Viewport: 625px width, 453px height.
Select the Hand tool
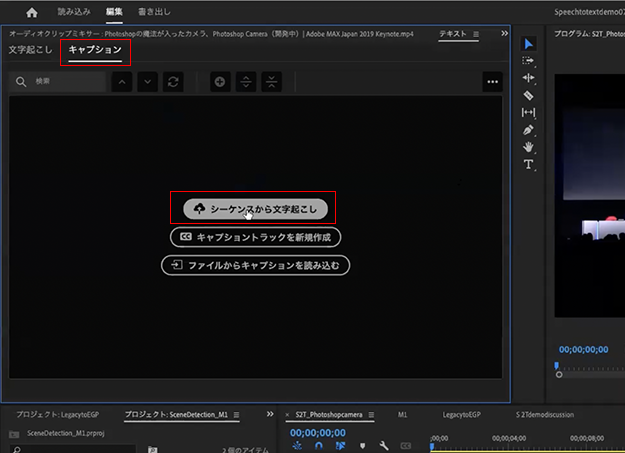[529, 147]
